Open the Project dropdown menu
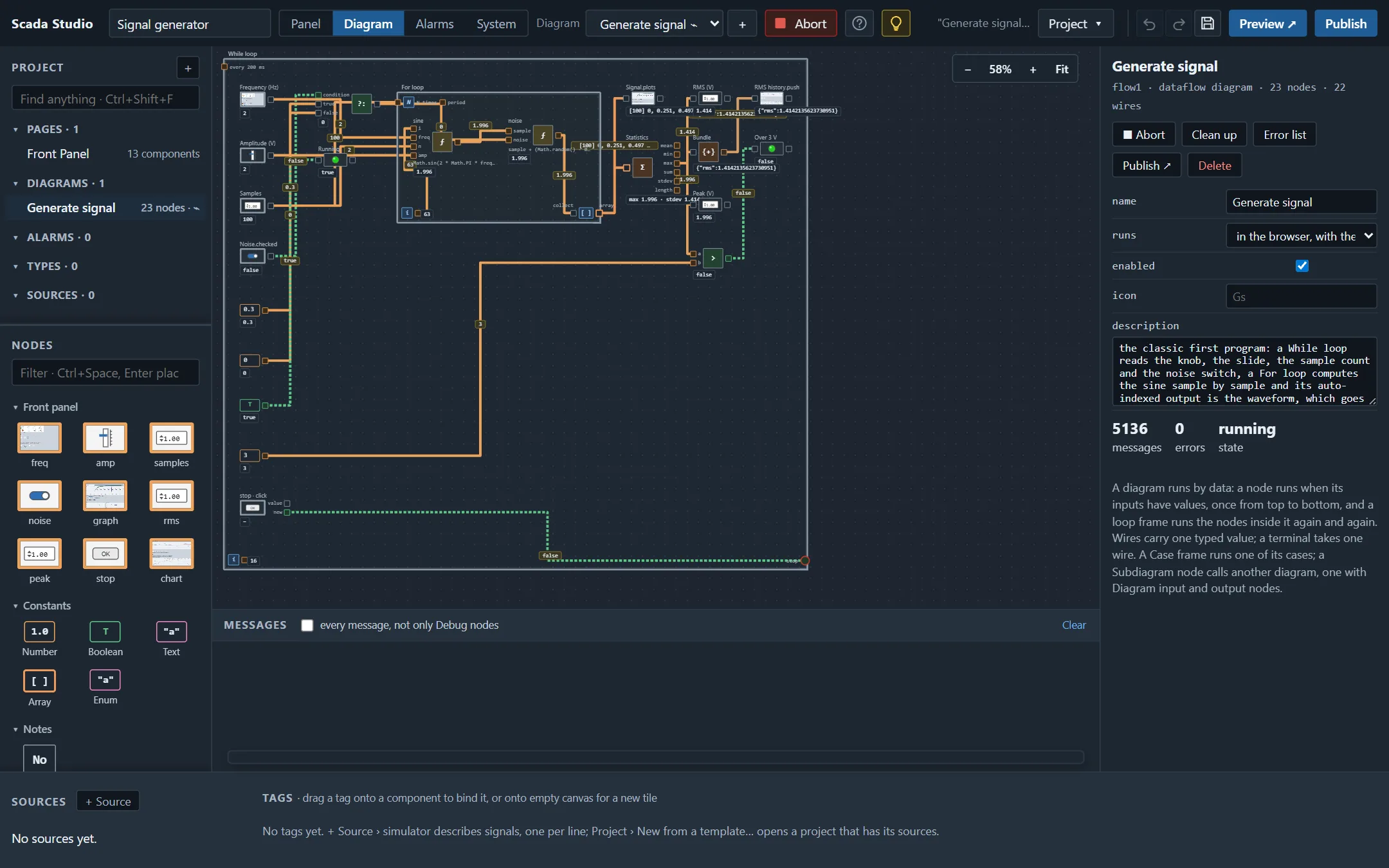The height and width of the screenshot is (868, 1389). pyautogui.click(x=1075, y=24)
